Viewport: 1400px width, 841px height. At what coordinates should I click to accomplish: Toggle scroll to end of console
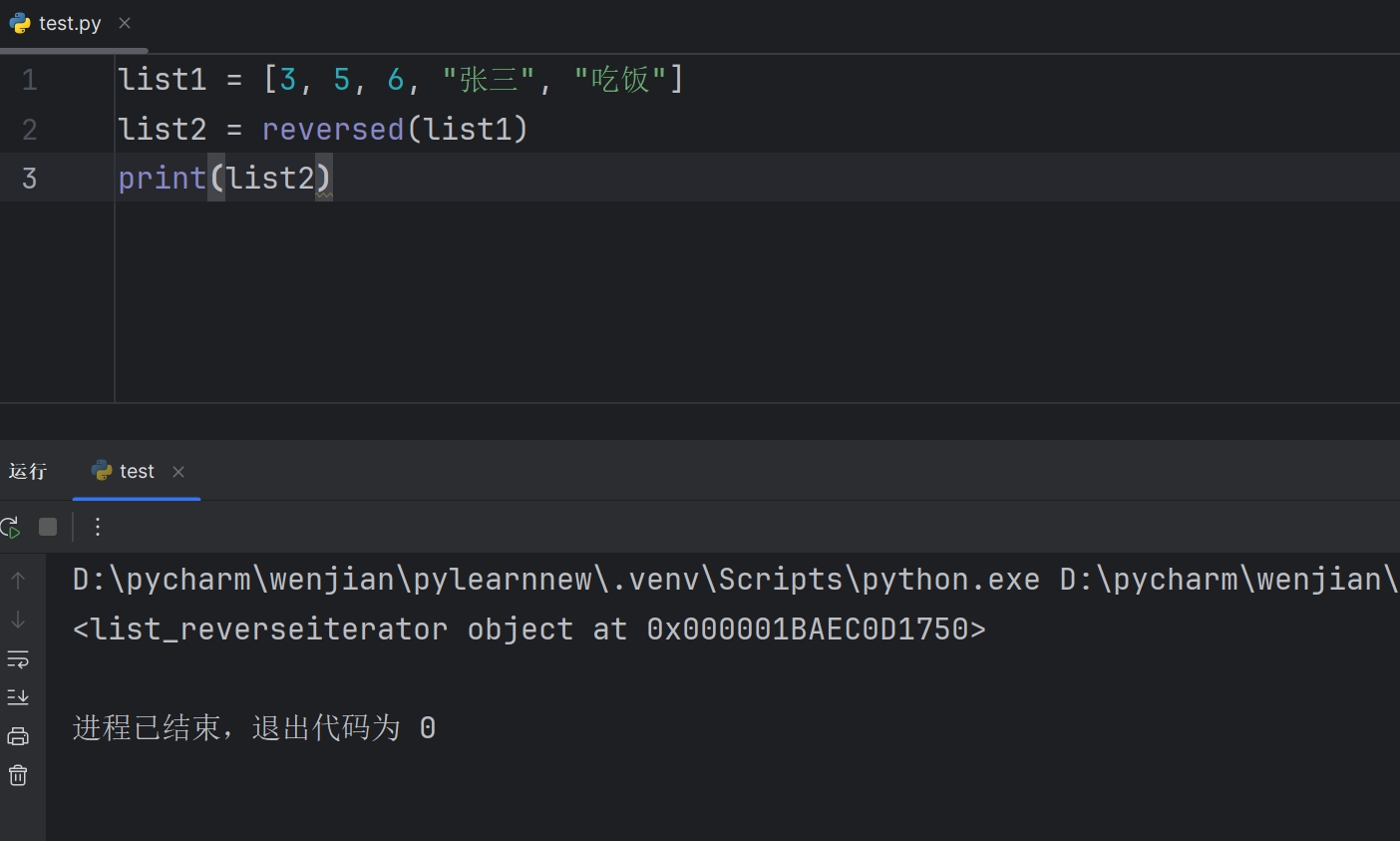tap(18, 697)
